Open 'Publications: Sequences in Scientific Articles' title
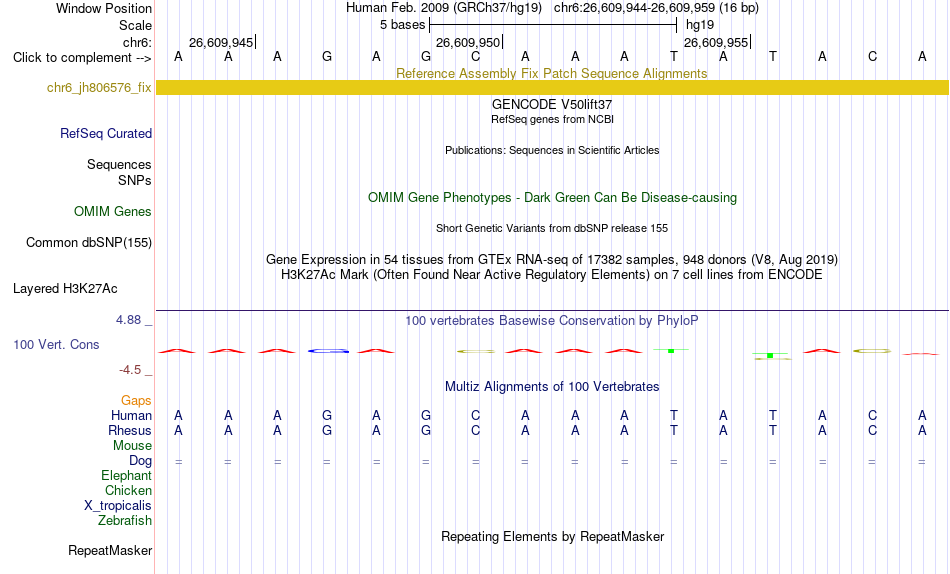The height and width of the screenshot is (574, 950). [x=552, y=150]
